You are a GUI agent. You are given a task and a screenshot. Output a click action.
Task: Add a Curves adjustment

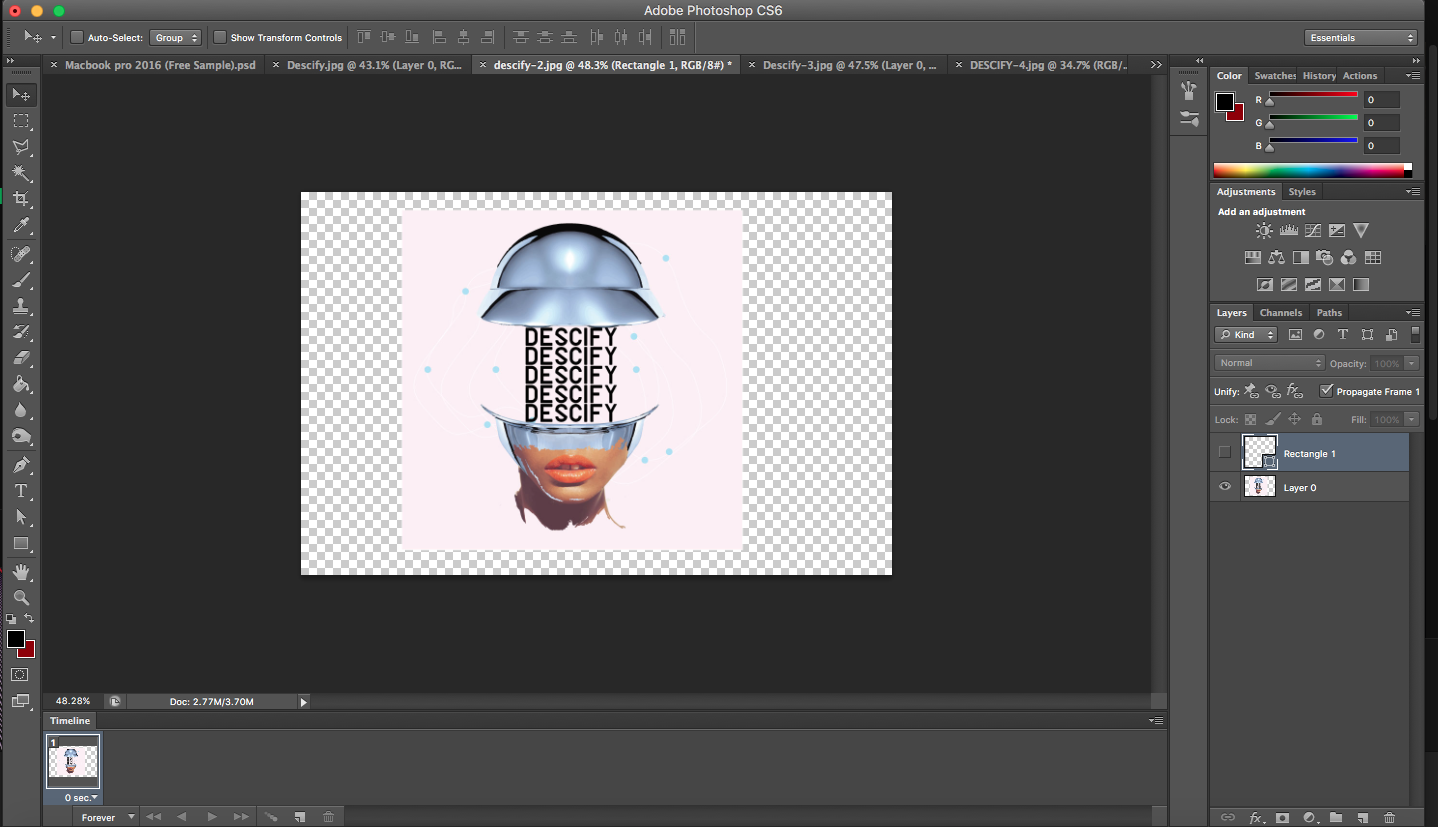pyautogui.click(x=1313, y=231)
